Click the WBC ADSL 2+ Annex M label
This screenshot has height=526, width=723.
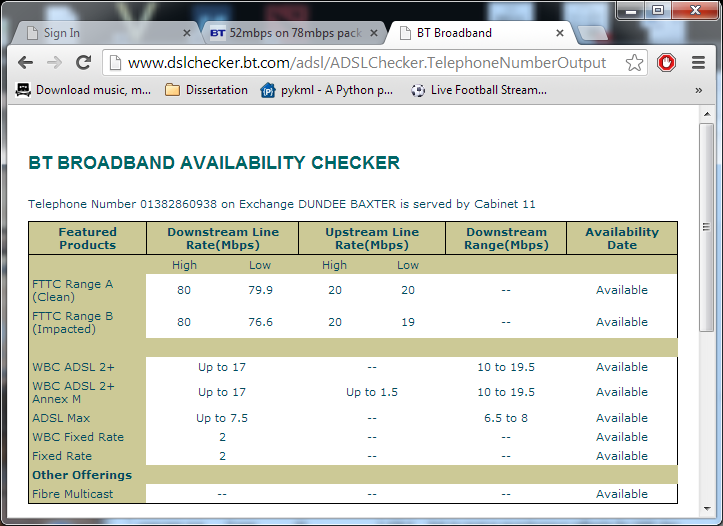(73, 392)
